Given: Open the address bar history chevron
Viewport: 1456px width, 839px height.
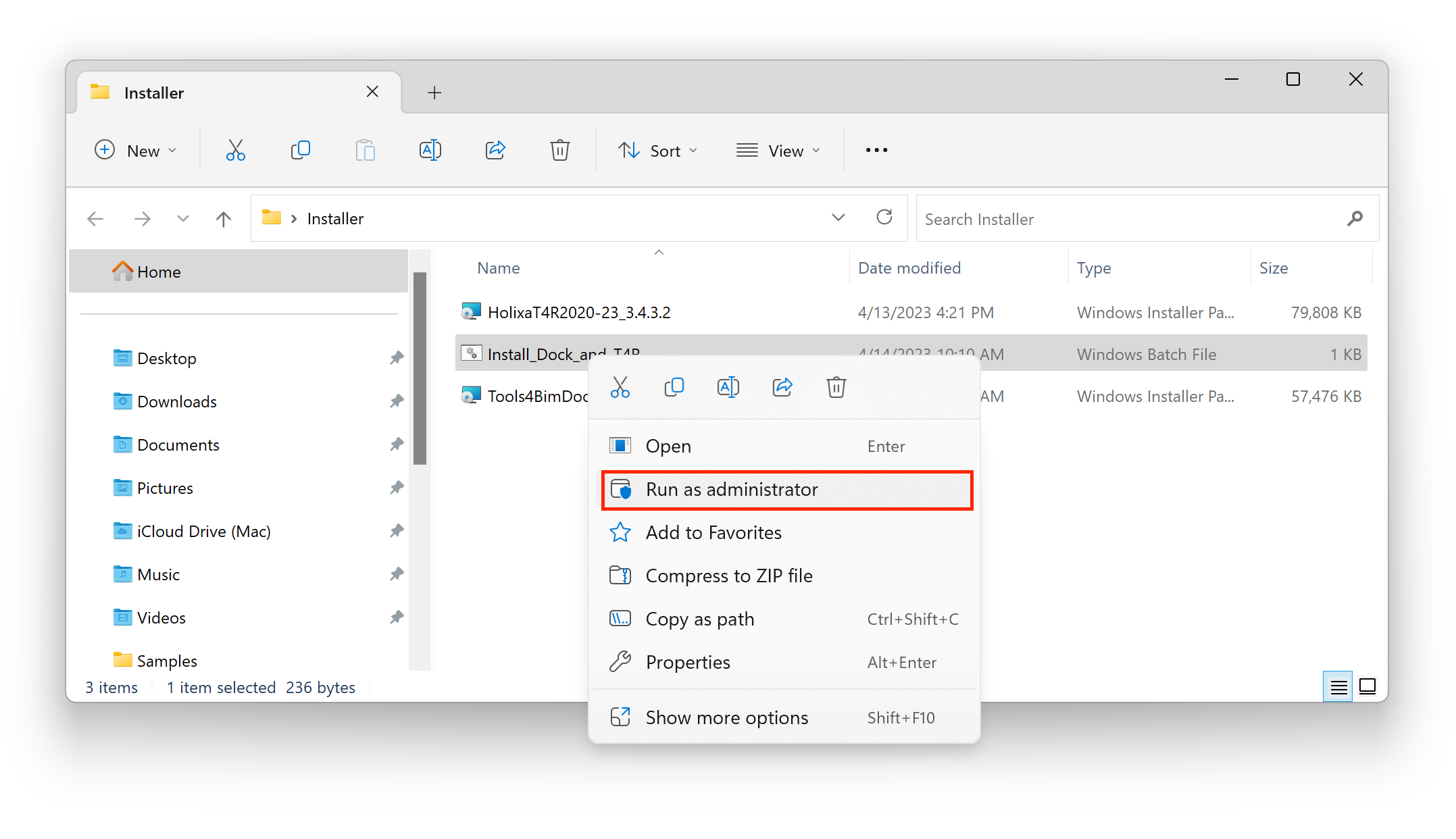Looking at the screenshot, I should (x=838, y=218).
